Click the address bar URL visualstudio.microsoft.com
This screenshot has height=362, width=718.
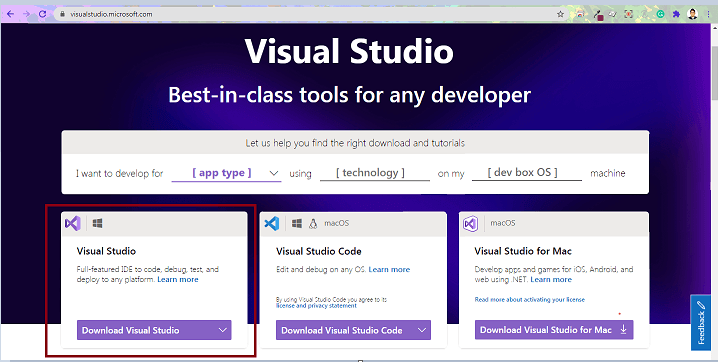tap(111, 14)
